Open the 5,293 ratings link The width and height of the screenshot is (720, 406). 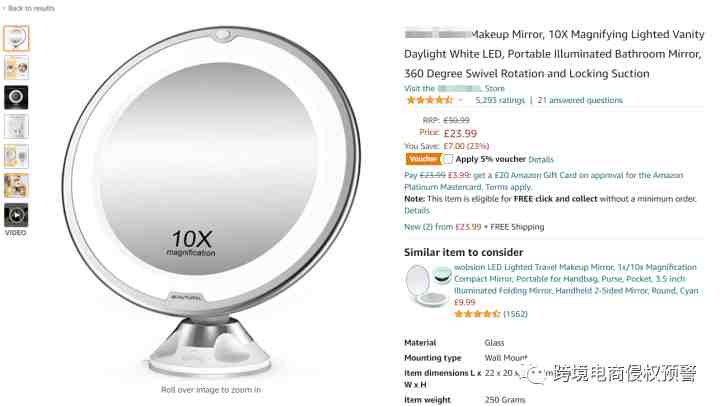500,100
